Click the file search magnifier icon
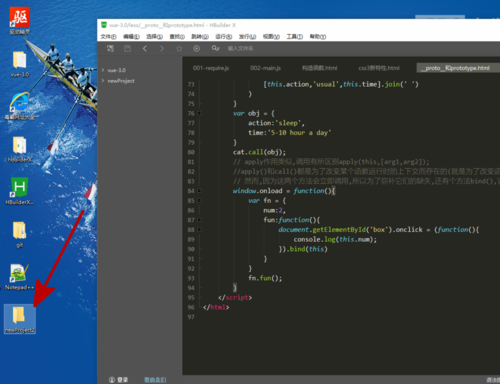500x384 pixels. [215, 49]
